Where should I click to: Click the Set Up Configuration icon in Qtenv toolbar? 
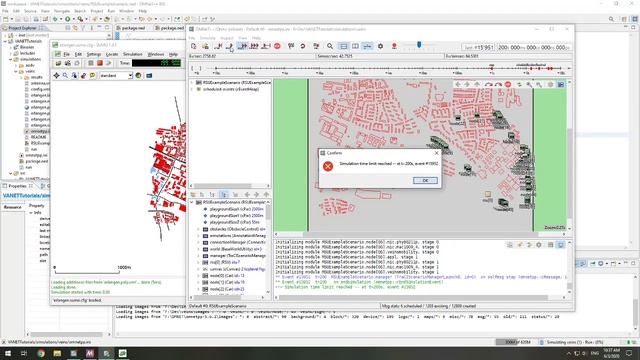pyautogui.click(x=193, y=47)
